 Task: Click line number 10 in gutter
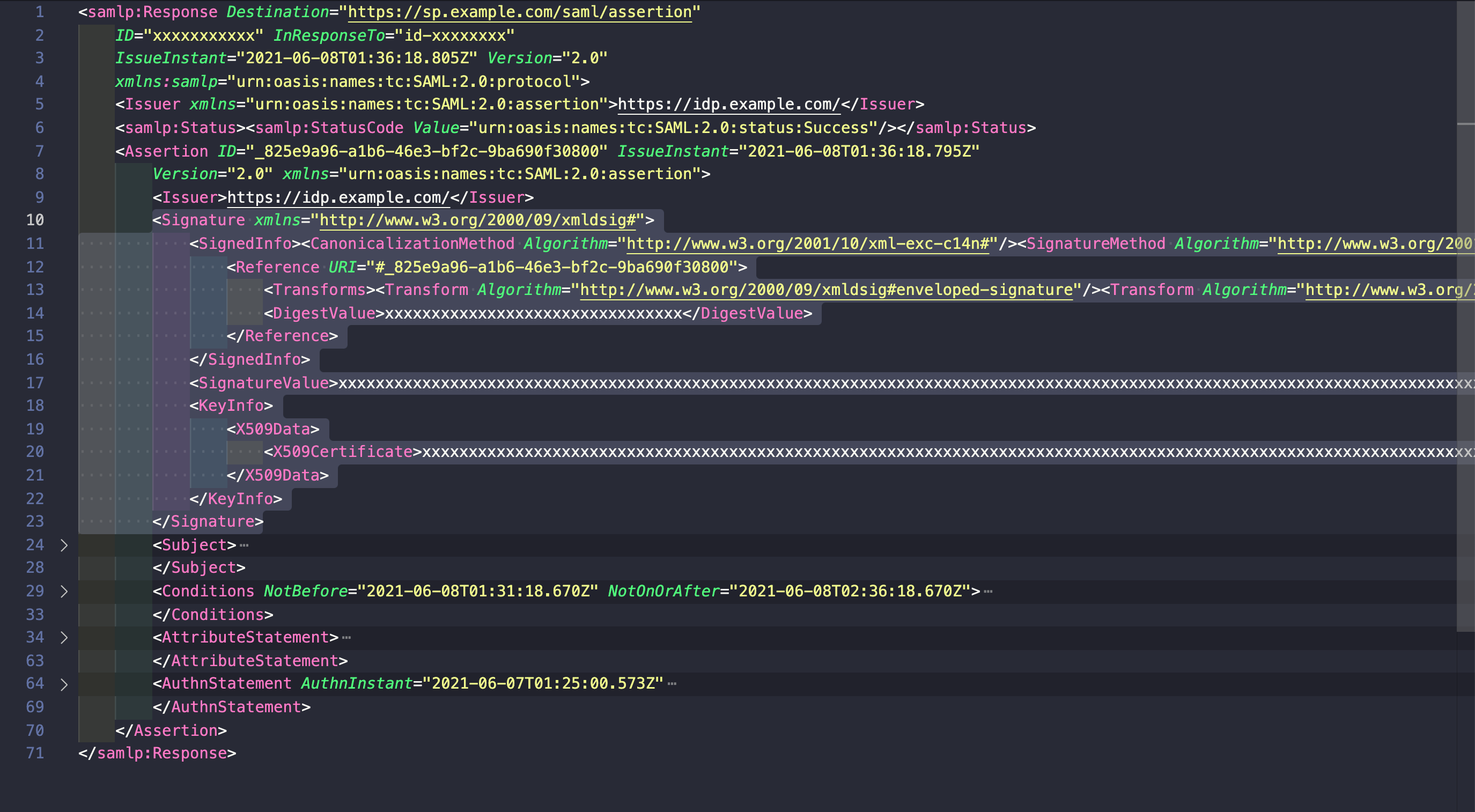pos(35,220)
